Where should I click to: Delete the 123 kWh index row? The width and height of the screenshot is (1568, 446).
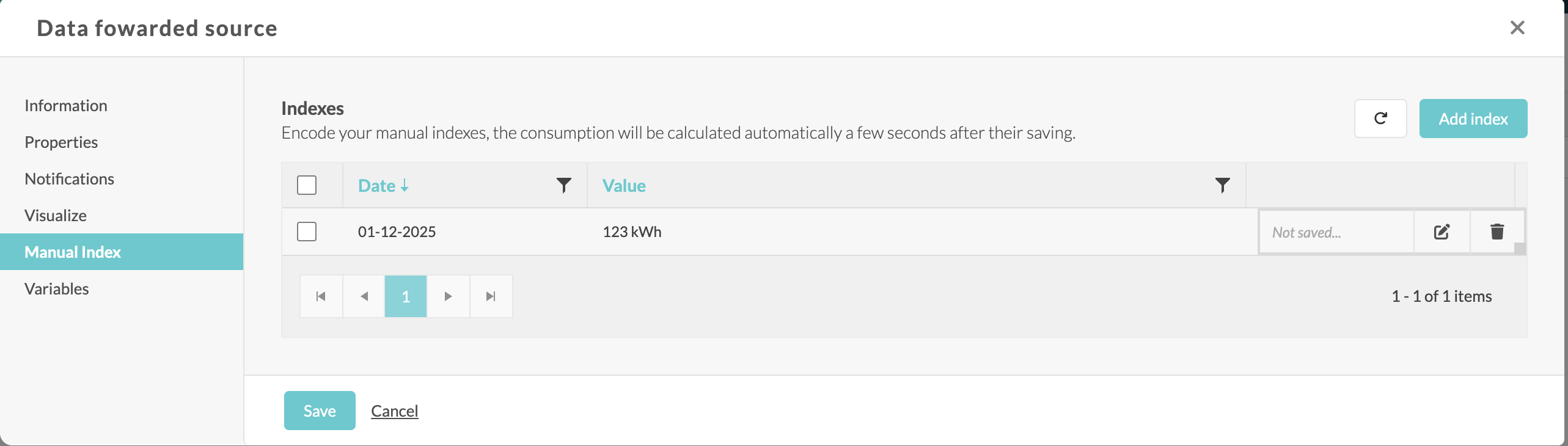tap(1497, 232)
